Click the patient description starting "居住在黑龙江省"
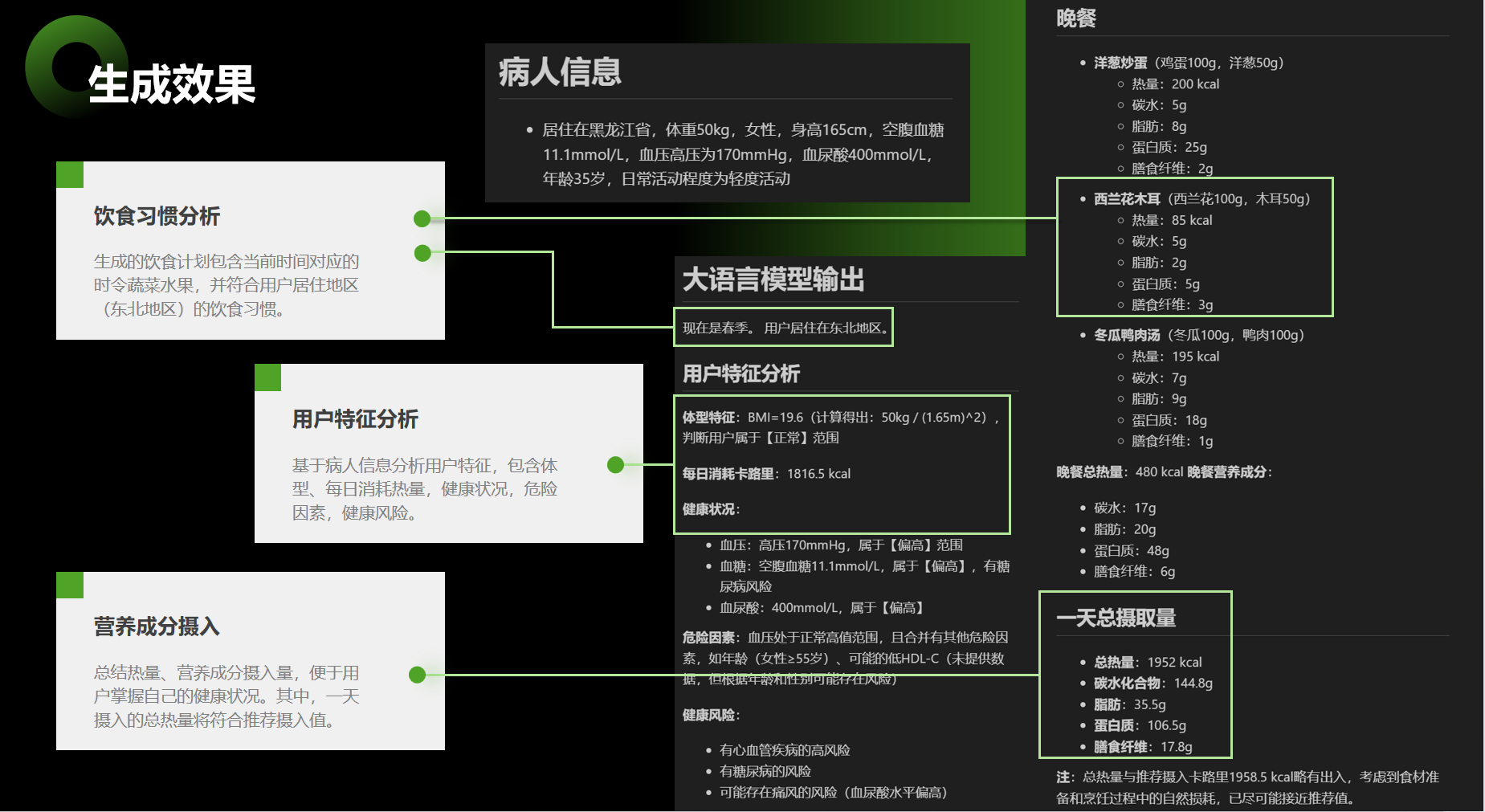1485x812 pixels. [x=743, y=154]
